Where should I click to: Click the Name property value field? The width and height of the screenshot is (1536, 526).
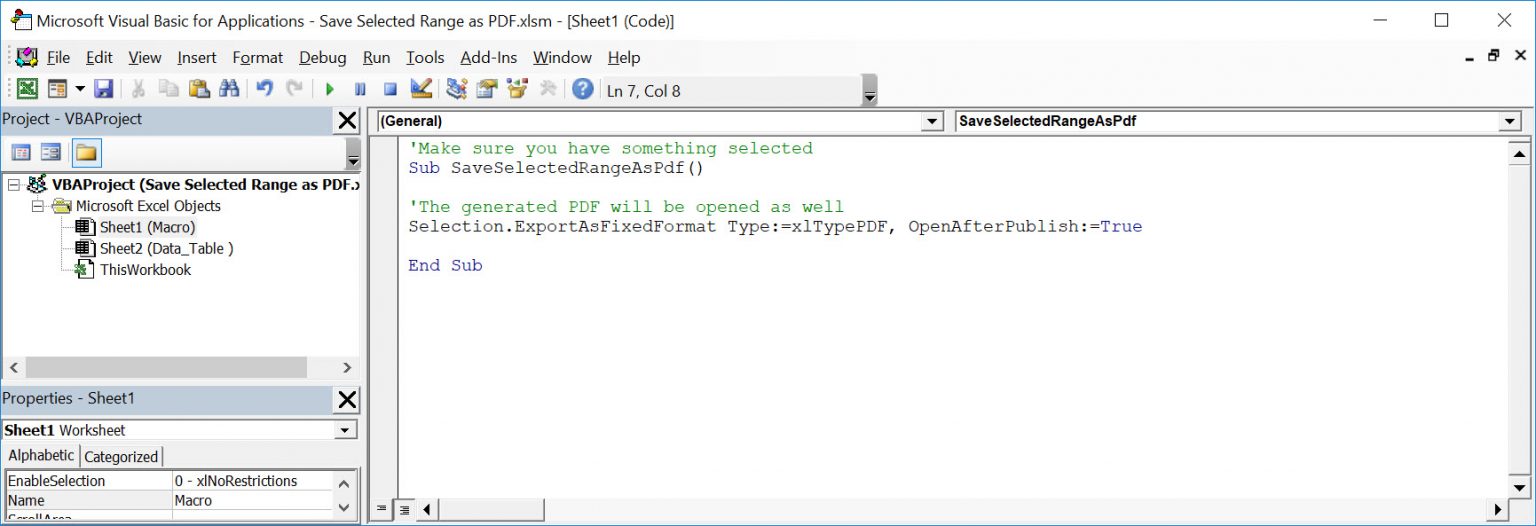click(250, 500)
